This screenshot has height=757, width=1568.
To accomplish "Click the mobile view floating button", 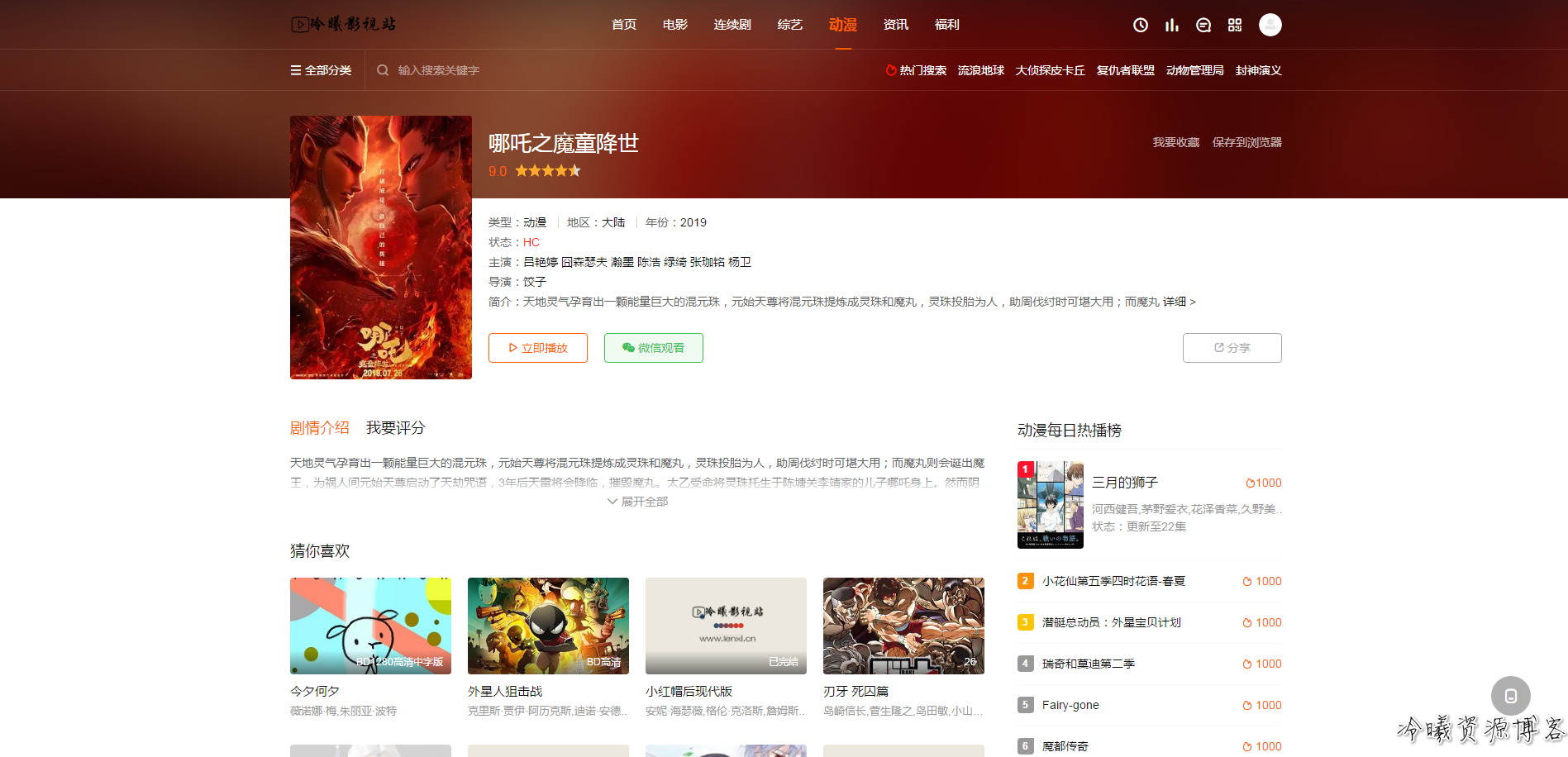I will (1511, 696).
